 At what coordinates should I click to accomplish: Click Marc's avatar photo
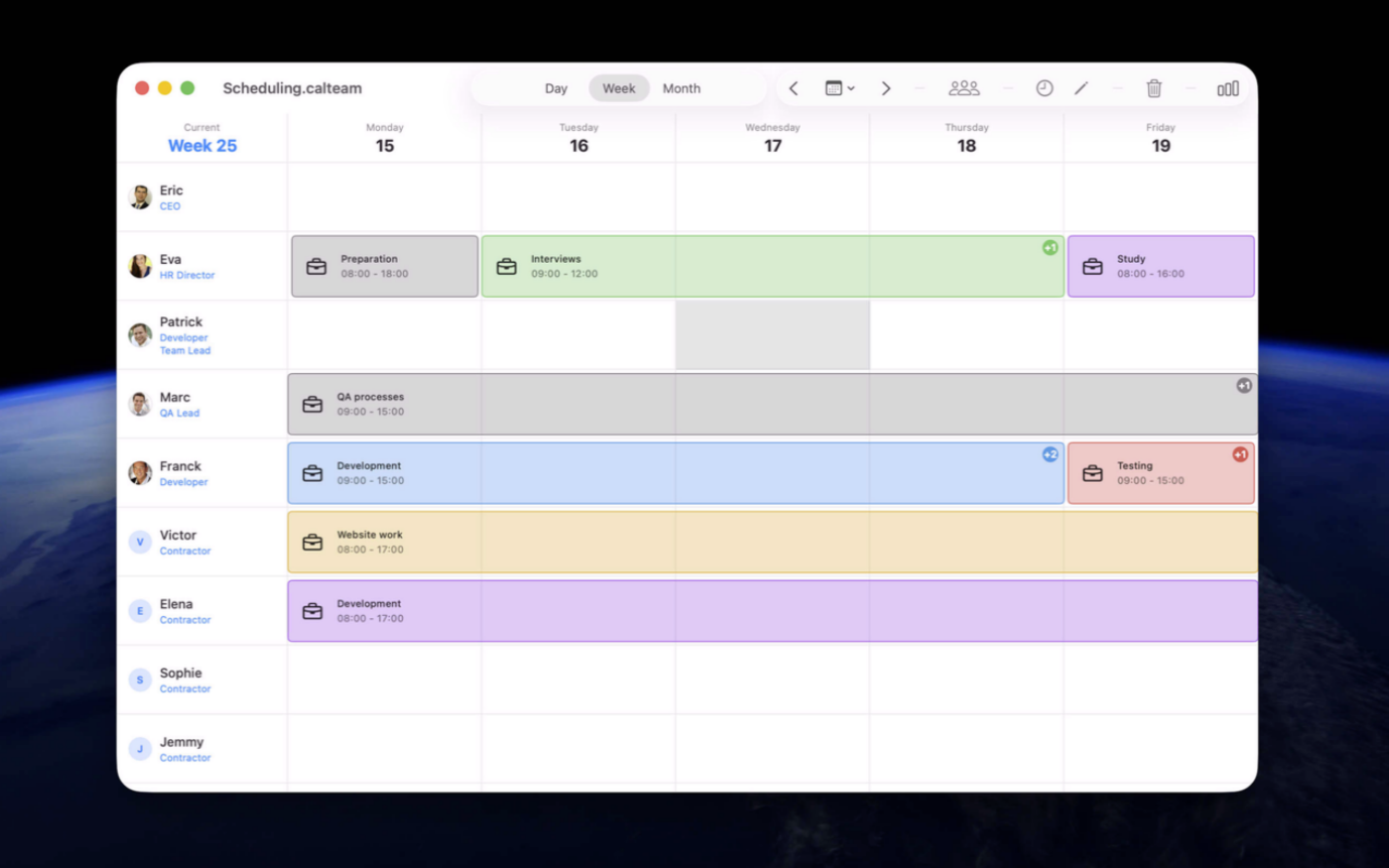(140, 404)
